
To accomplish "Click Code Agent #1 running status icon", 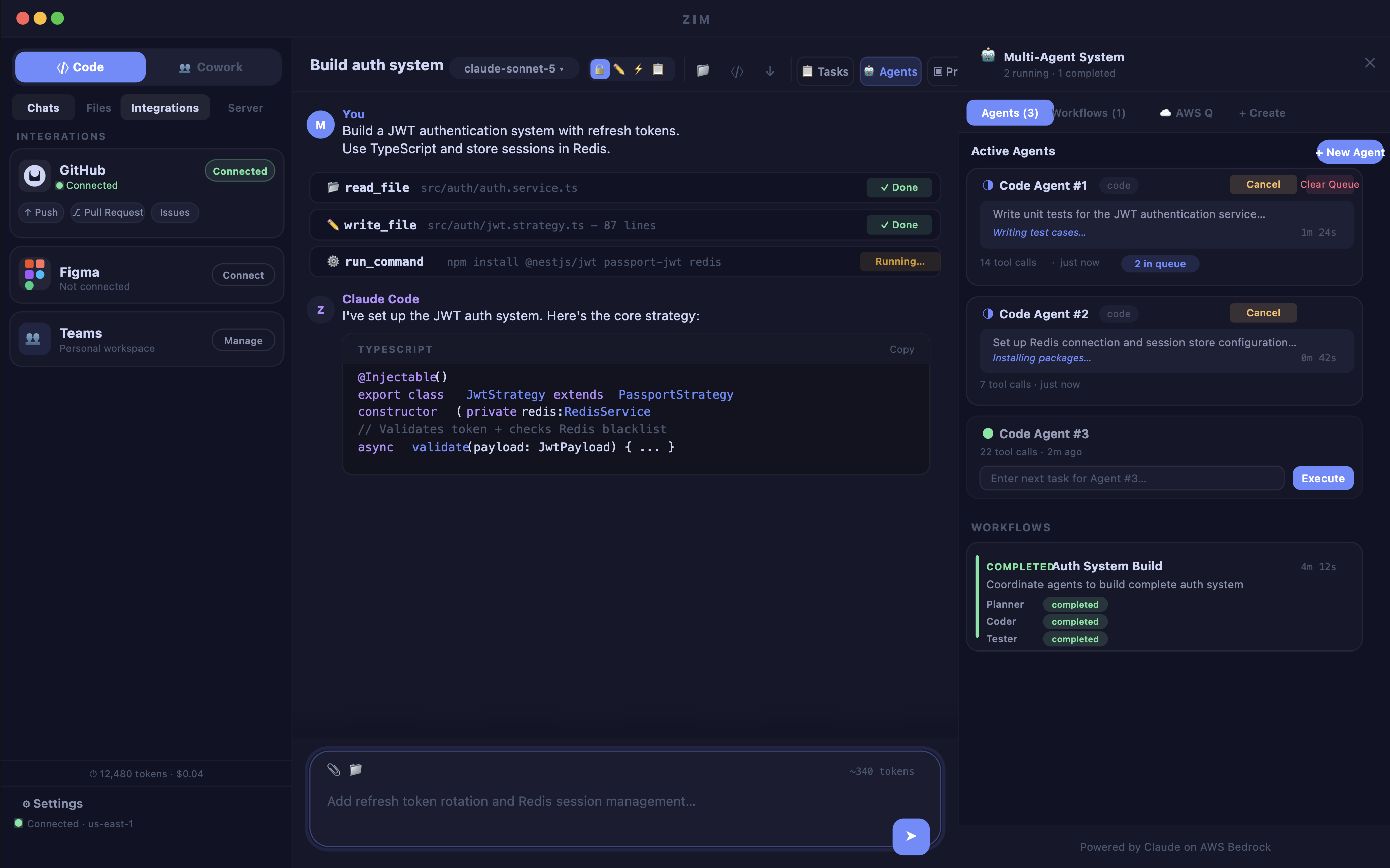I will point(988,185).
